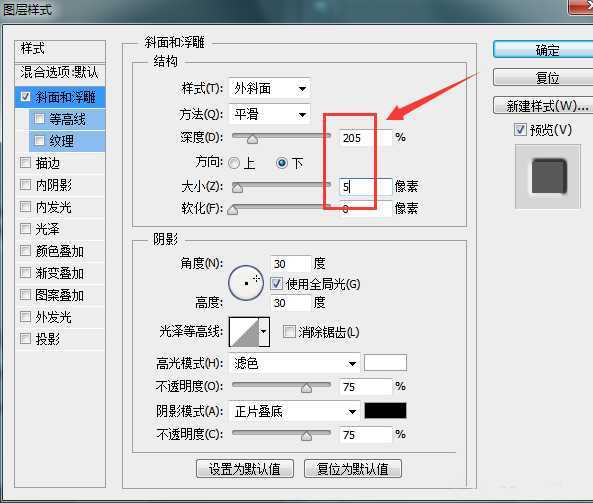This screenshot has width=593, height=503.
Task: Click the style preview thumbnail
Action: click(548, 176)
